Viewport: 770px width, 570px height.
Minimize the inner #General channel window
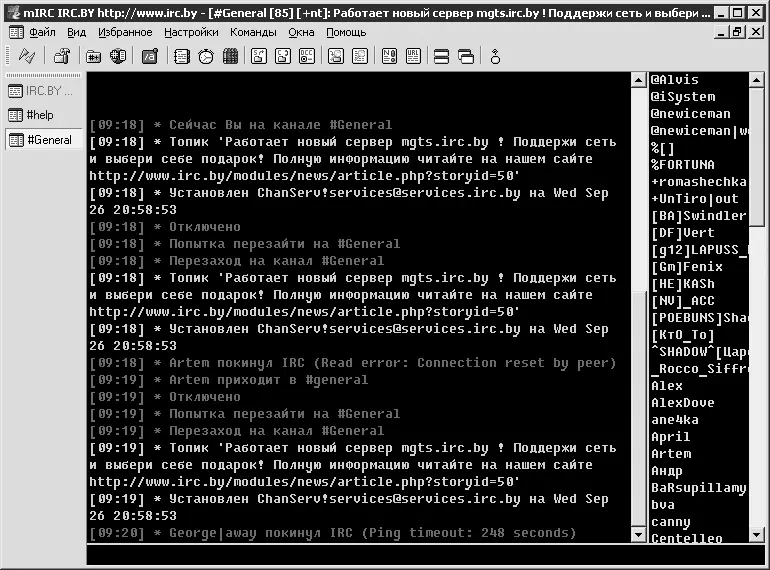tap(721, 32)
